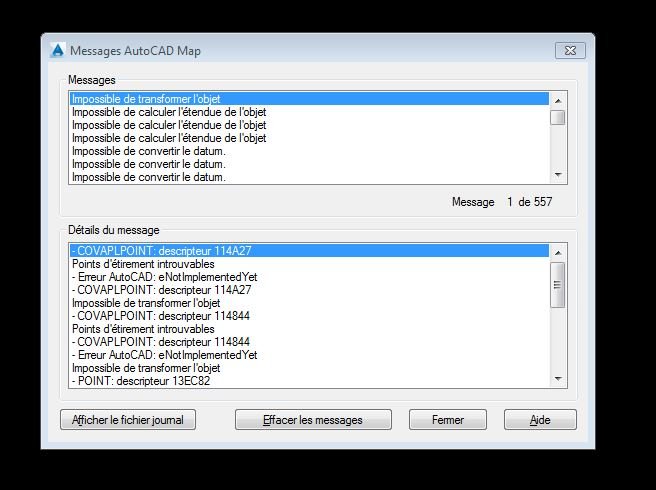Click the Détails du message scrollbar thumb
This screenshot has width=656, height=490.
pyautogui.click(x=558, y=285)
